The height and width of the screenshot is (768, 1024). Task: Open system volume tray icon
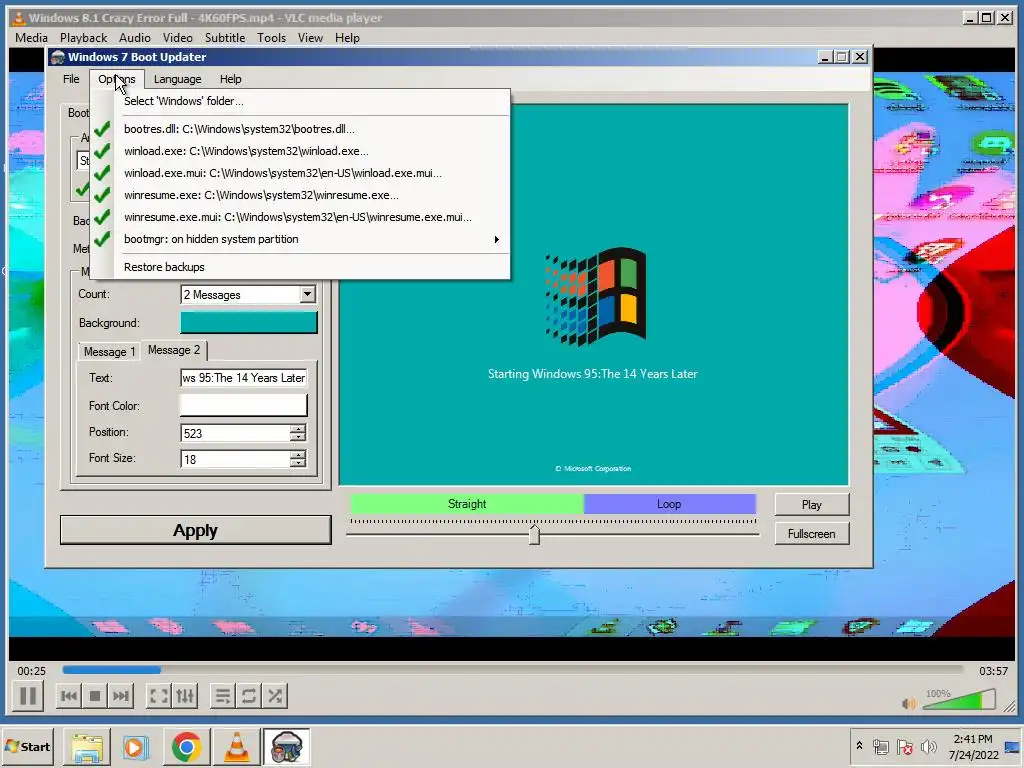coord(928,746)
